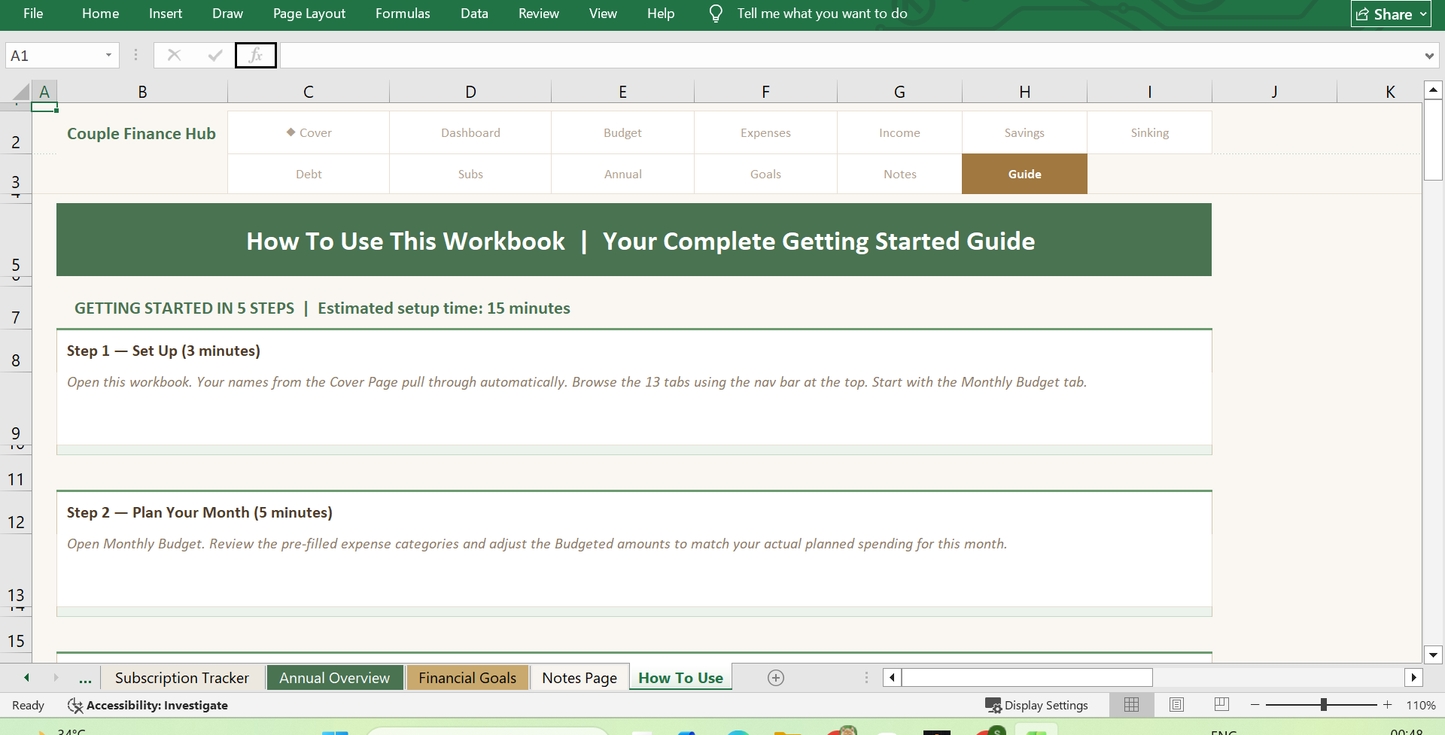Click the formula bar input field
1445x735 pixels.
coord(850,56)
